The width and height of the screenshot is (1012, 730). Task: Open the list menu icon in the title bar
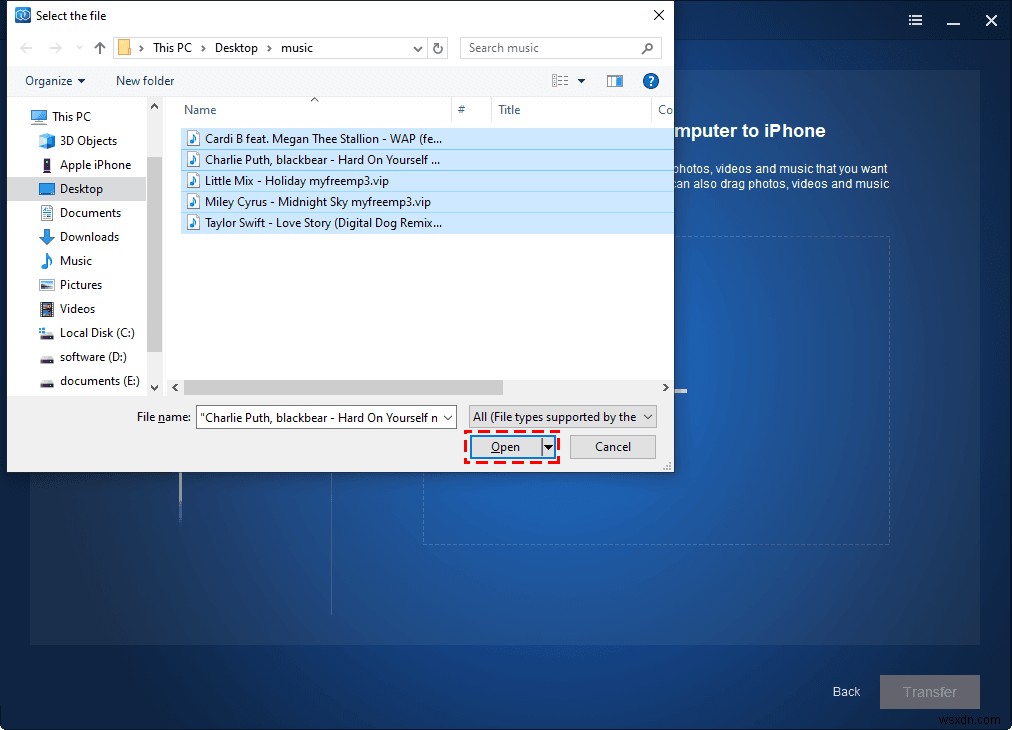(915, 20)
